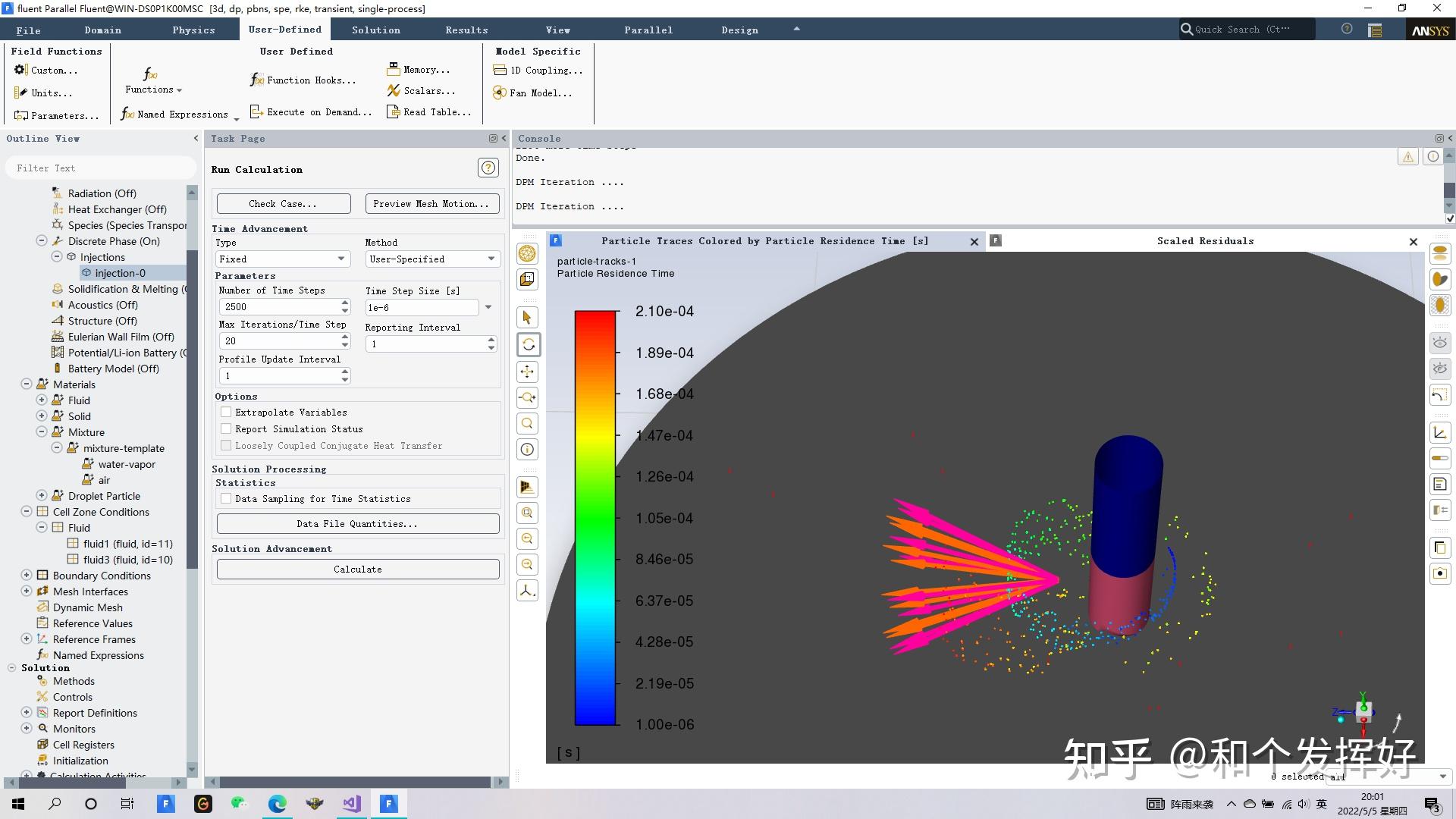Open Run Calculation help icon

488,168
